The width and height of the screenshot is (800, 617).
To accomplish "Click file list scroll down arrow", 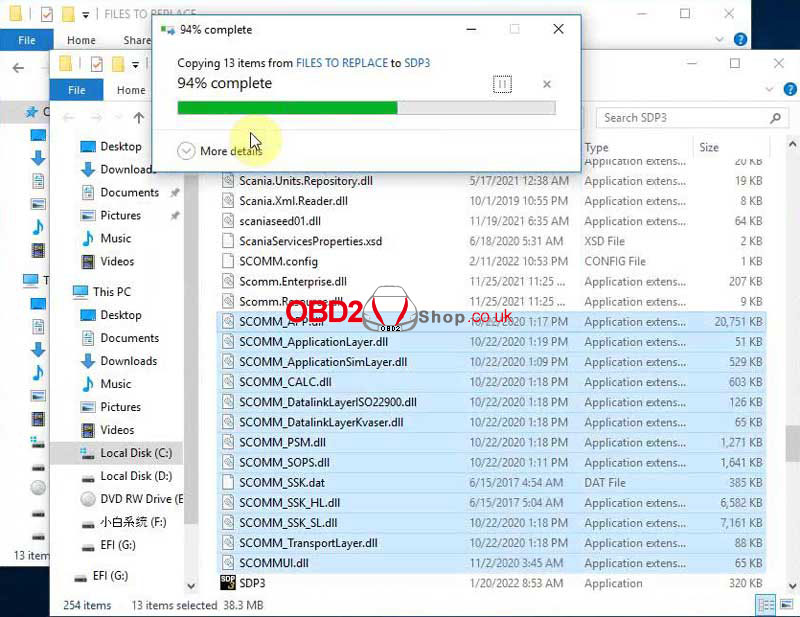I will coord(793,586).
